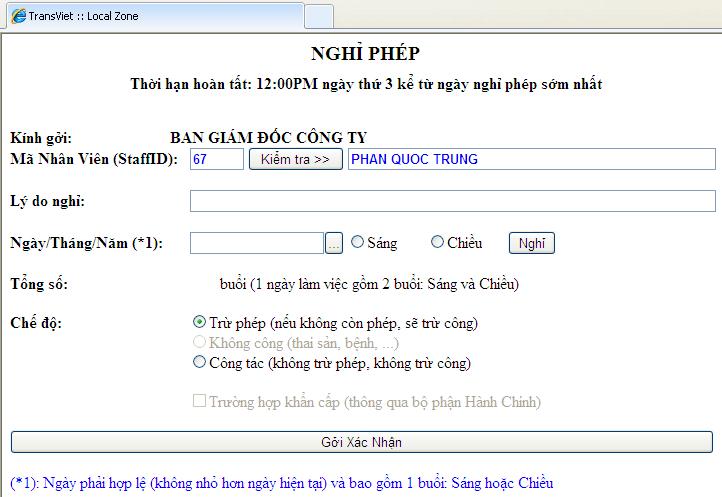722x497 pixels.
Task: Open the date picker ellipsis button
Action: coord(334,243)
